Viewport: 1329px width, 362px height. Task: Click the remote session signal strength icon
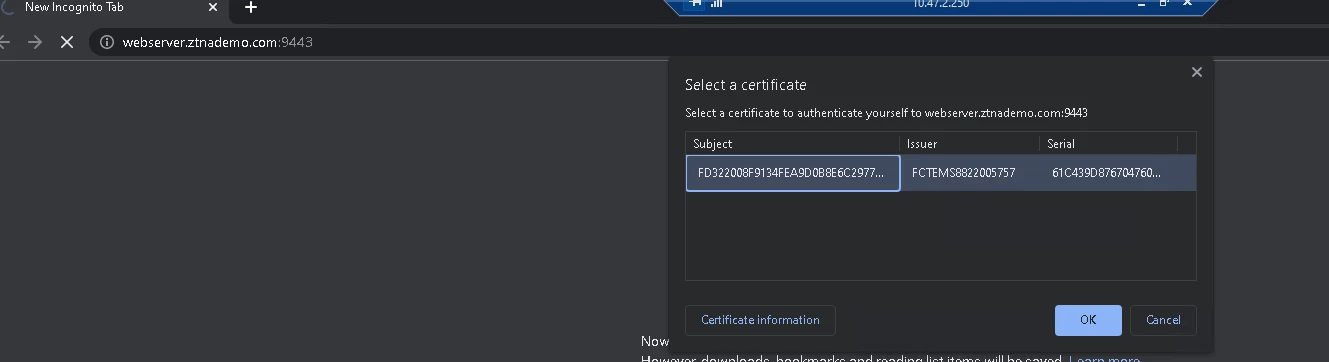click(716, 3)
